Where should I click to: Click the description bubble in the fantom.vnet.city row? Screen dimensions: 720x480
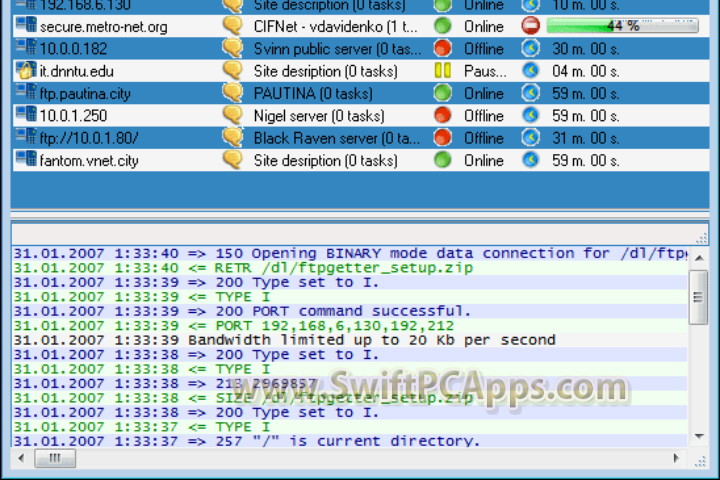point(233,159)
